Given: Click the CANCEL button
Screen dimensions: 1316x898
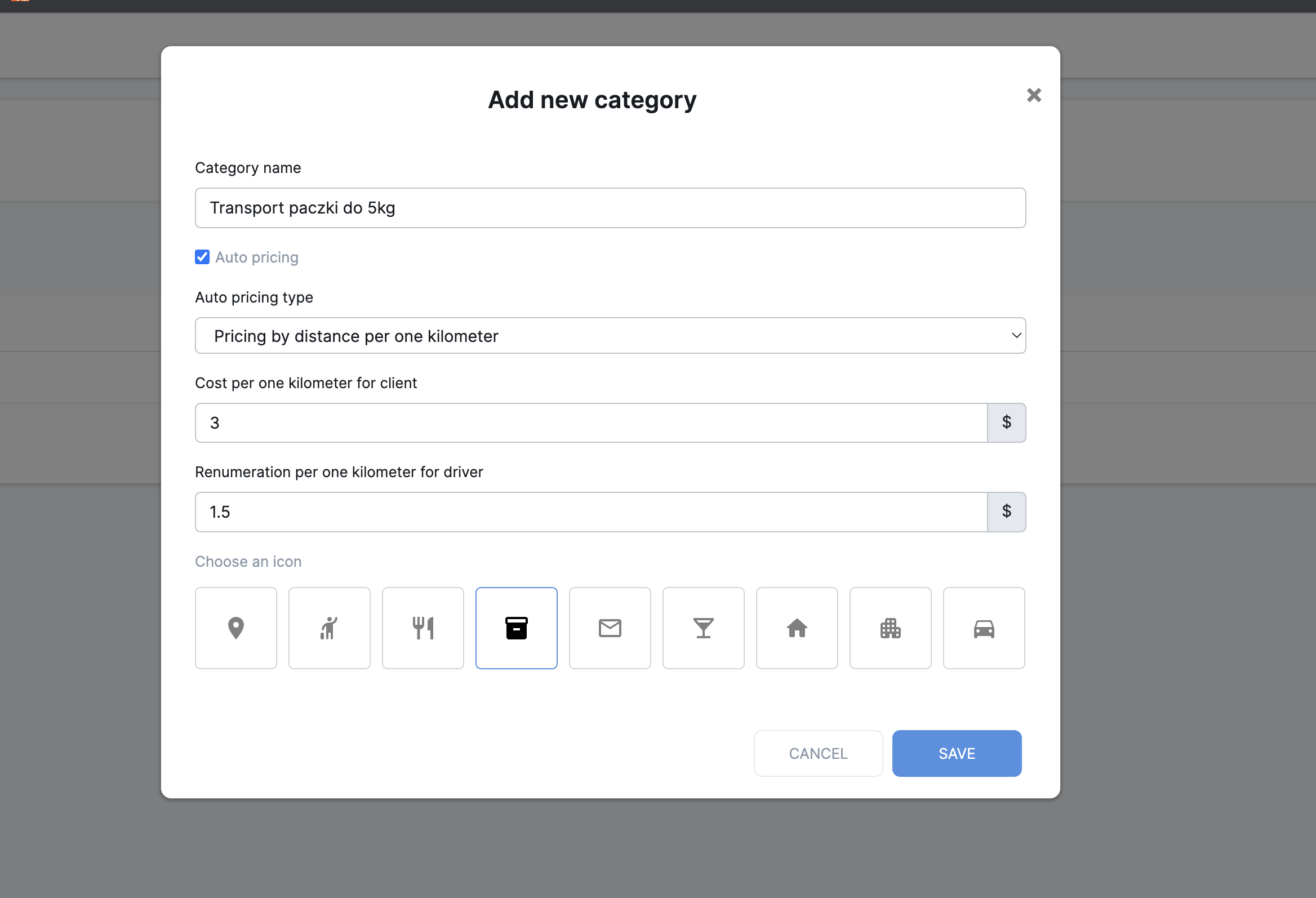Looking at the screenshot, I should [817, 753].
